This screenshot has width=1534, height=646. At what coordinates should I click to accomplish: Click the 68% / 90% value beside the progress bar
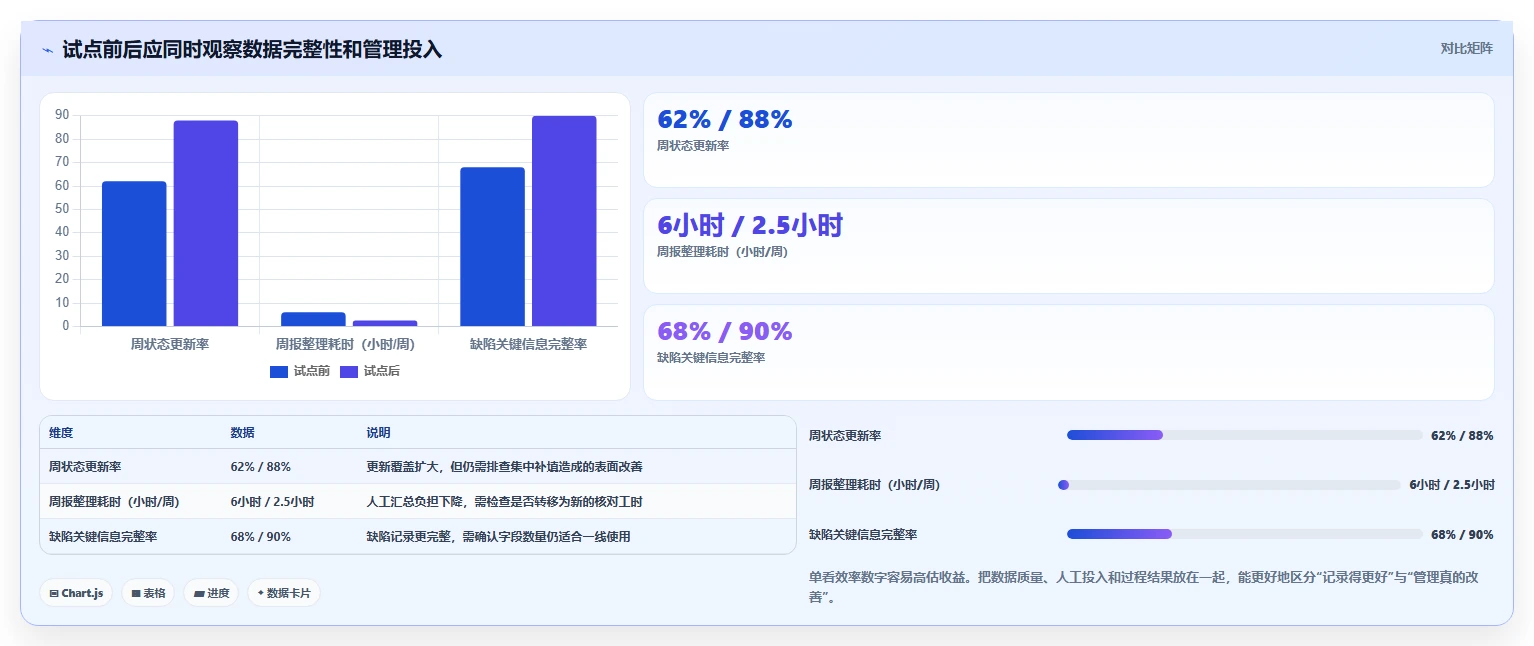(1462, 535)
